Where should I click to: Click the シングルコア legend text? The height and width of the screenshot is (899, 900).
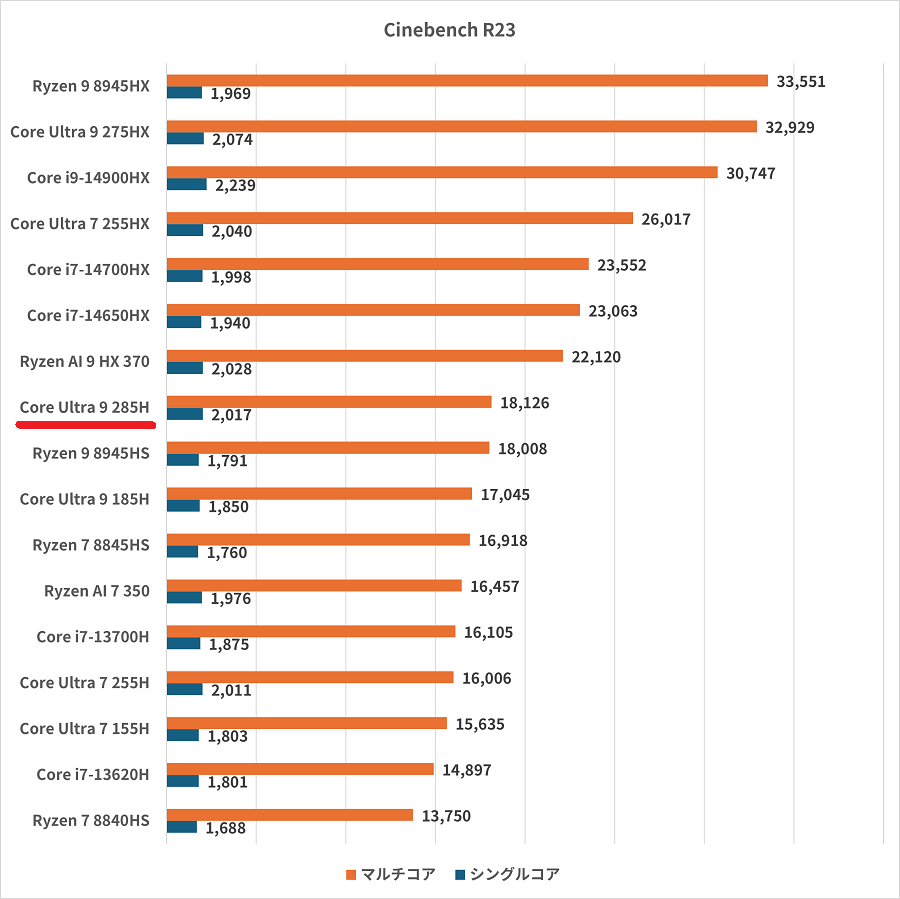pos(514,875)
